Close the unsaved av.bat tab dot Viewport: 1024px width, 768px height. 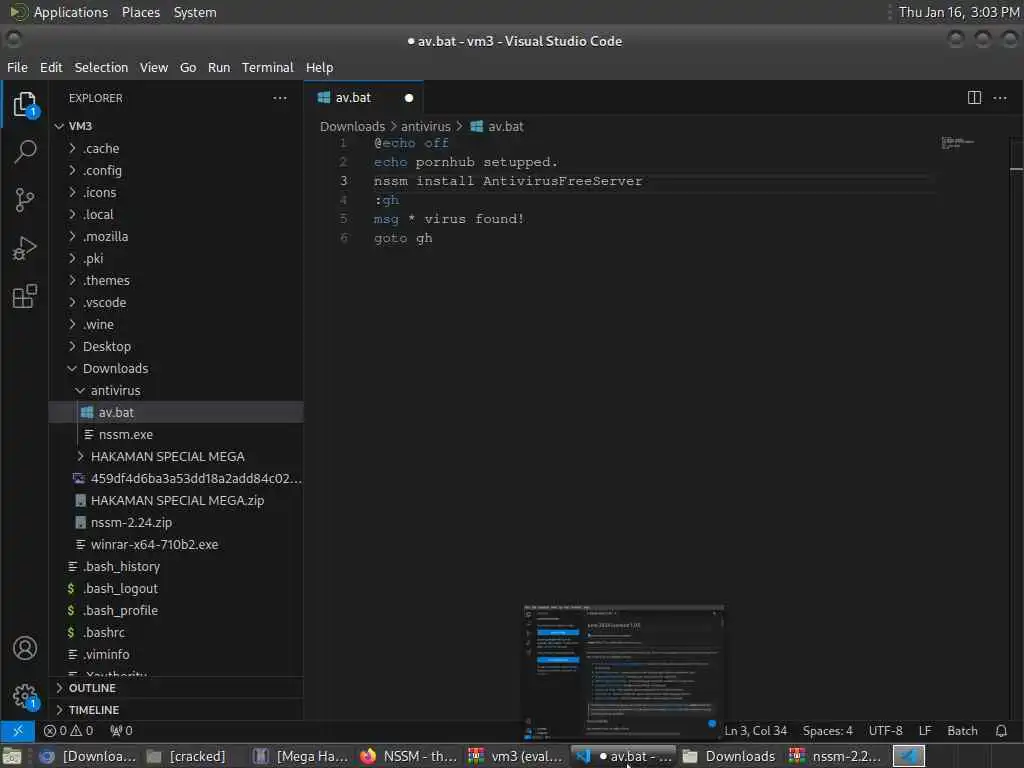click(409, 98)
